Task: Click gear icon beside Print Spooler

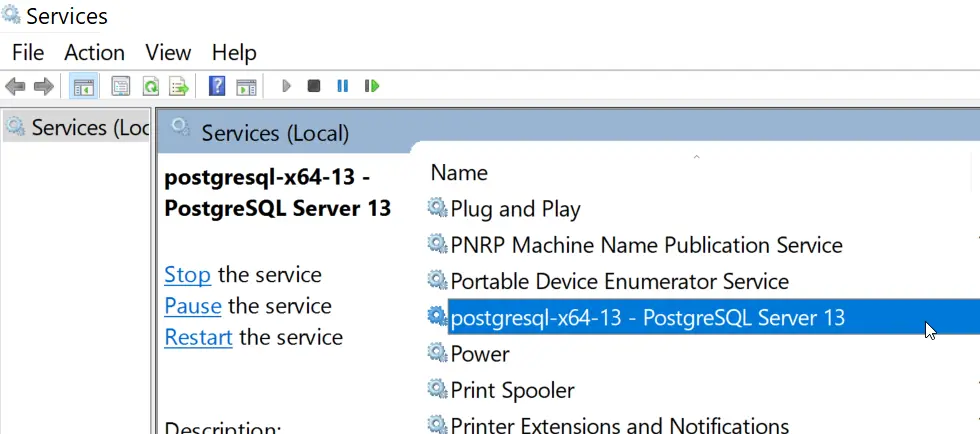Action: [x=438, y=389]
